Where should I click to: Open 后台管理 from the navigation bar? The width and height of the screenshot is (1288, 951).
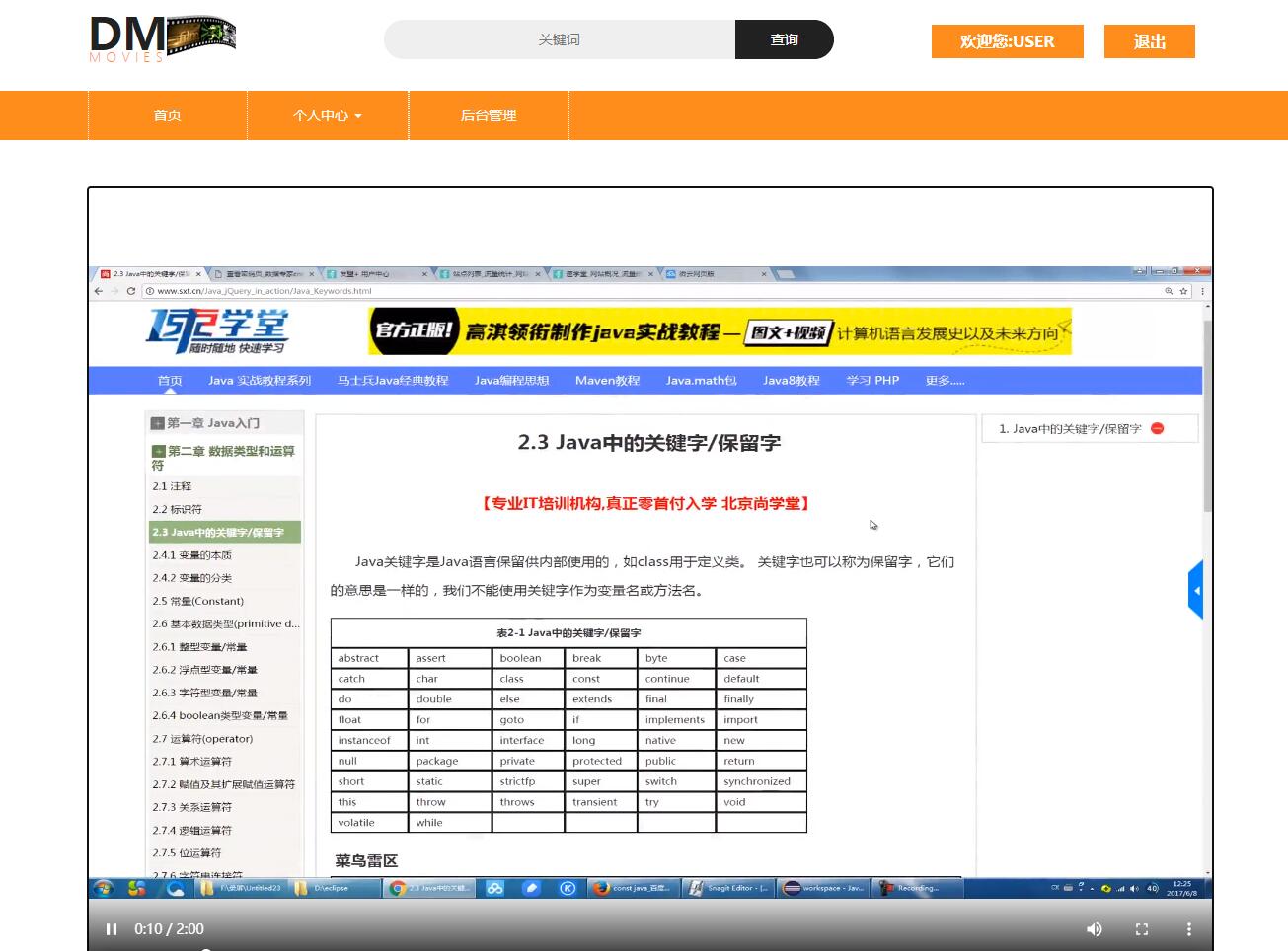[488, 115]
